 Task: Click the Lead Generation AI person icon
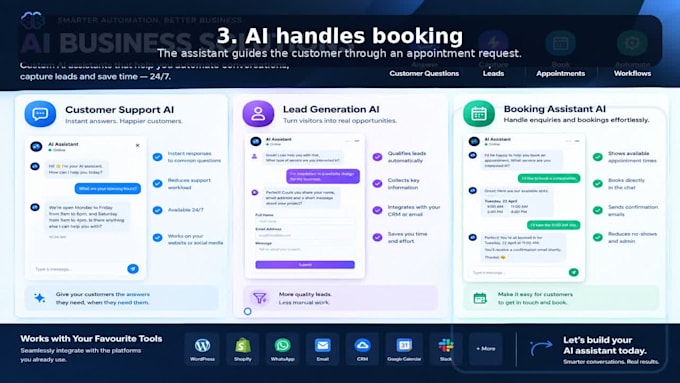point(258,114)
